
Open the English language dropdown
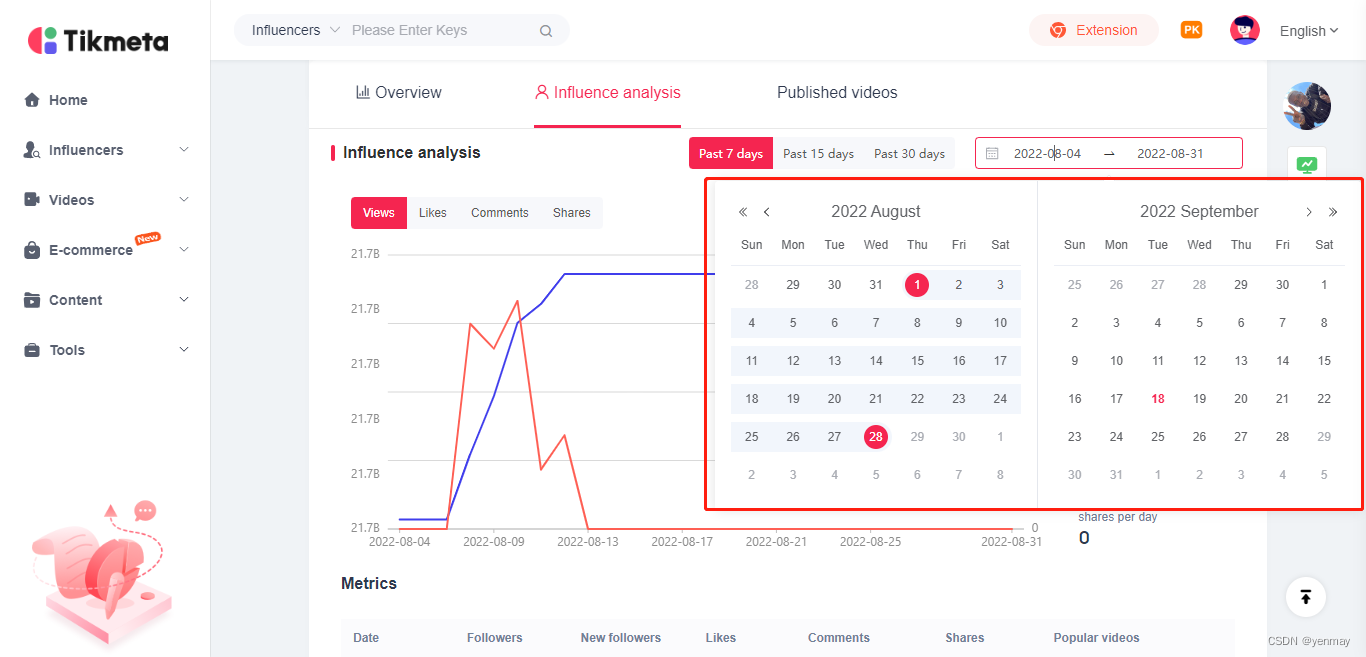(x=1309, y=31)
